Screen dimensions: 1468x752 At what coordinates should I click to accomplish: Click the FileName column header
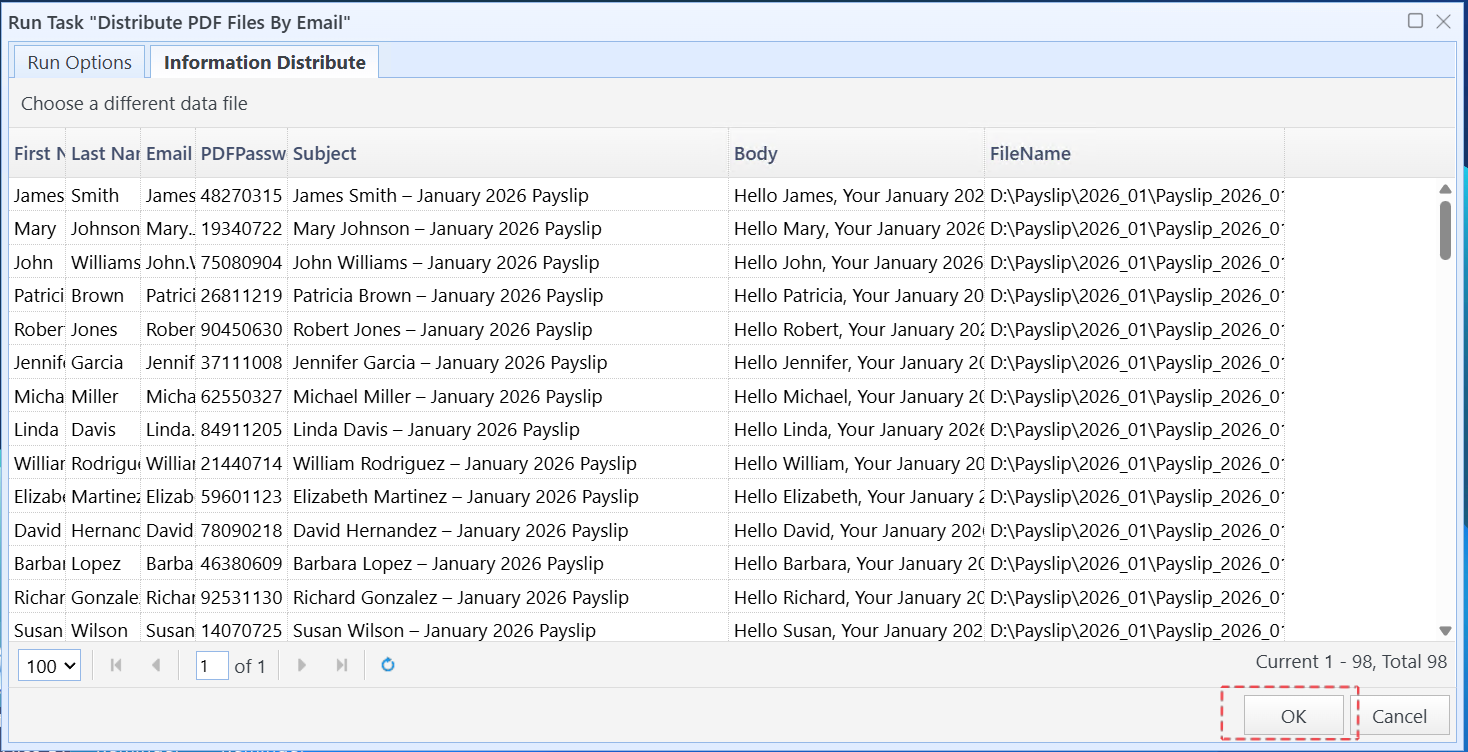pyautogui.click(x=1133, y=153)
